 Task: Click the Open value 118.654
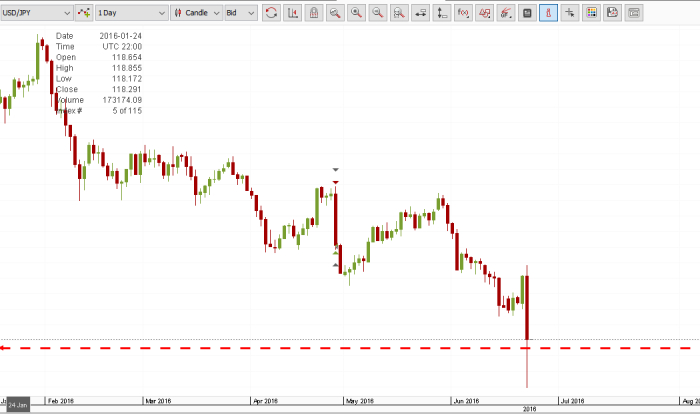pyautogui.click(x=127, y=57)
